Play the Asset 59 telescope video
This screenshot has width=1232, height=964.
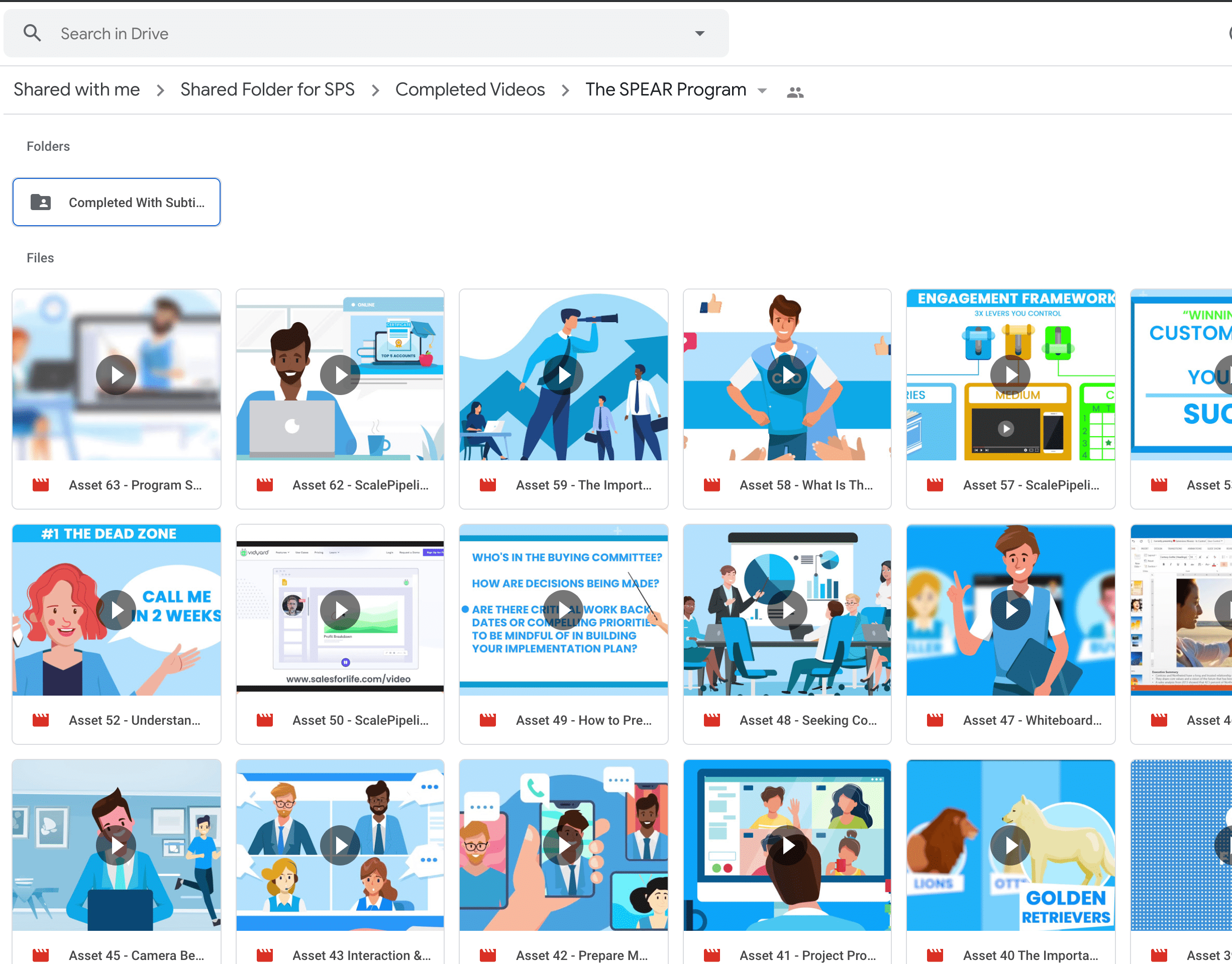click(x=564, y=375)
